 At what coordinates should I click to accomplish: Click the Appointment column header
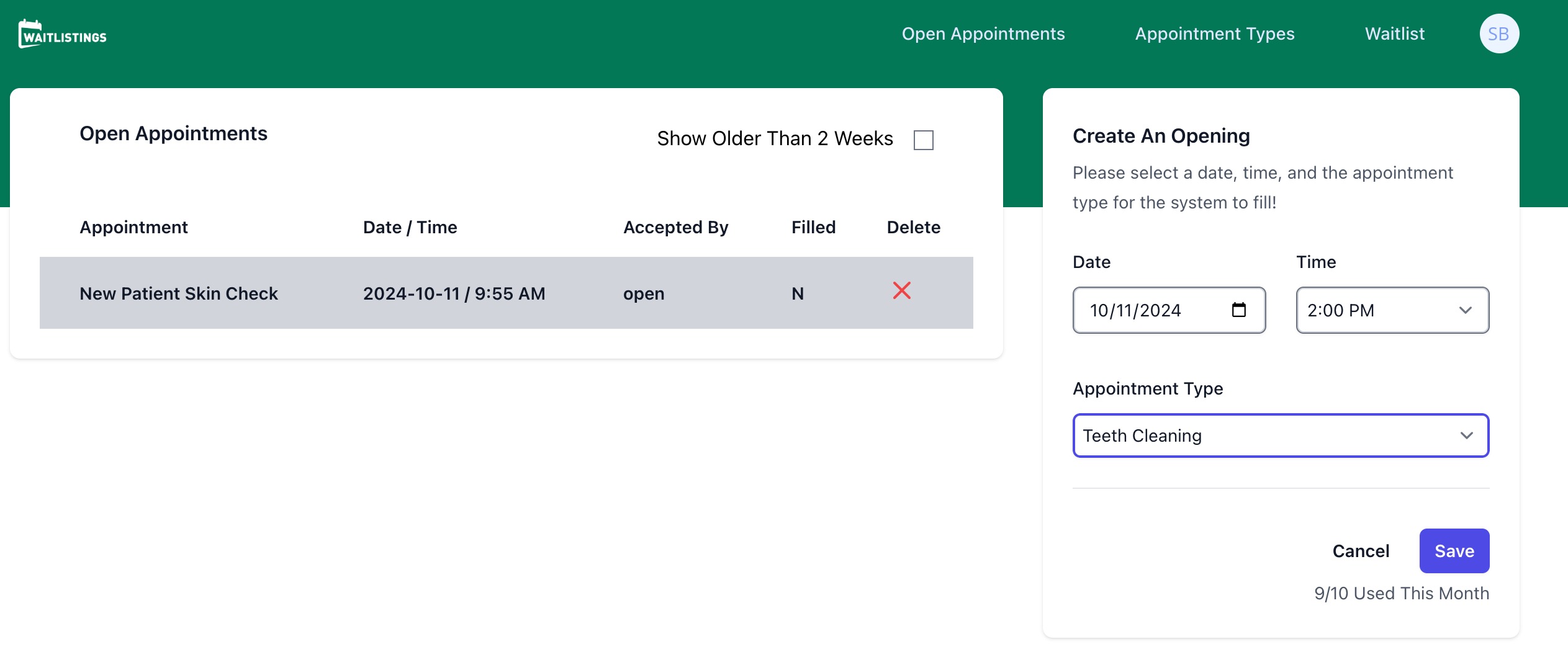133,228
